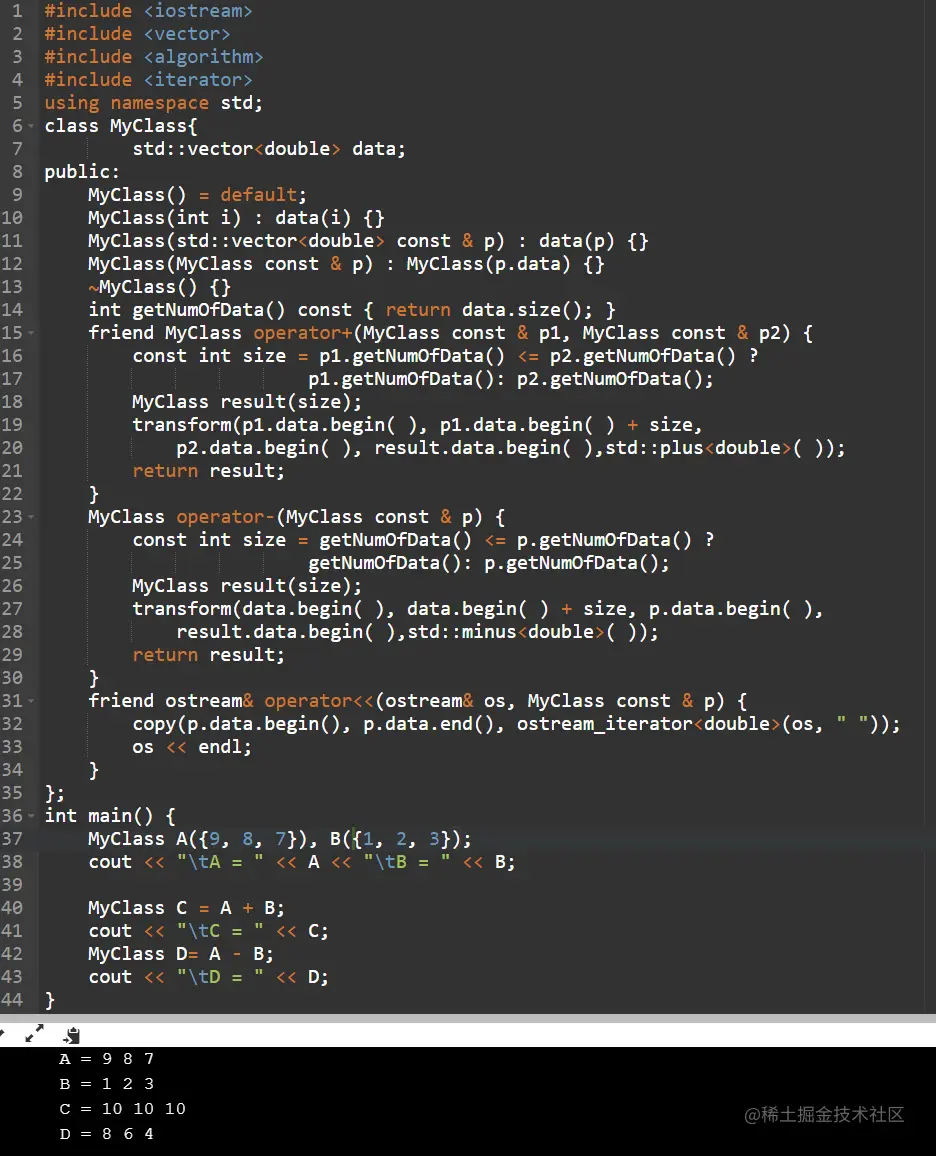Viewport: 936px width, 1156px height.
Task: Click 'MyClass(int i) : data(i) {}' line
Action: [x=236, y=217]
